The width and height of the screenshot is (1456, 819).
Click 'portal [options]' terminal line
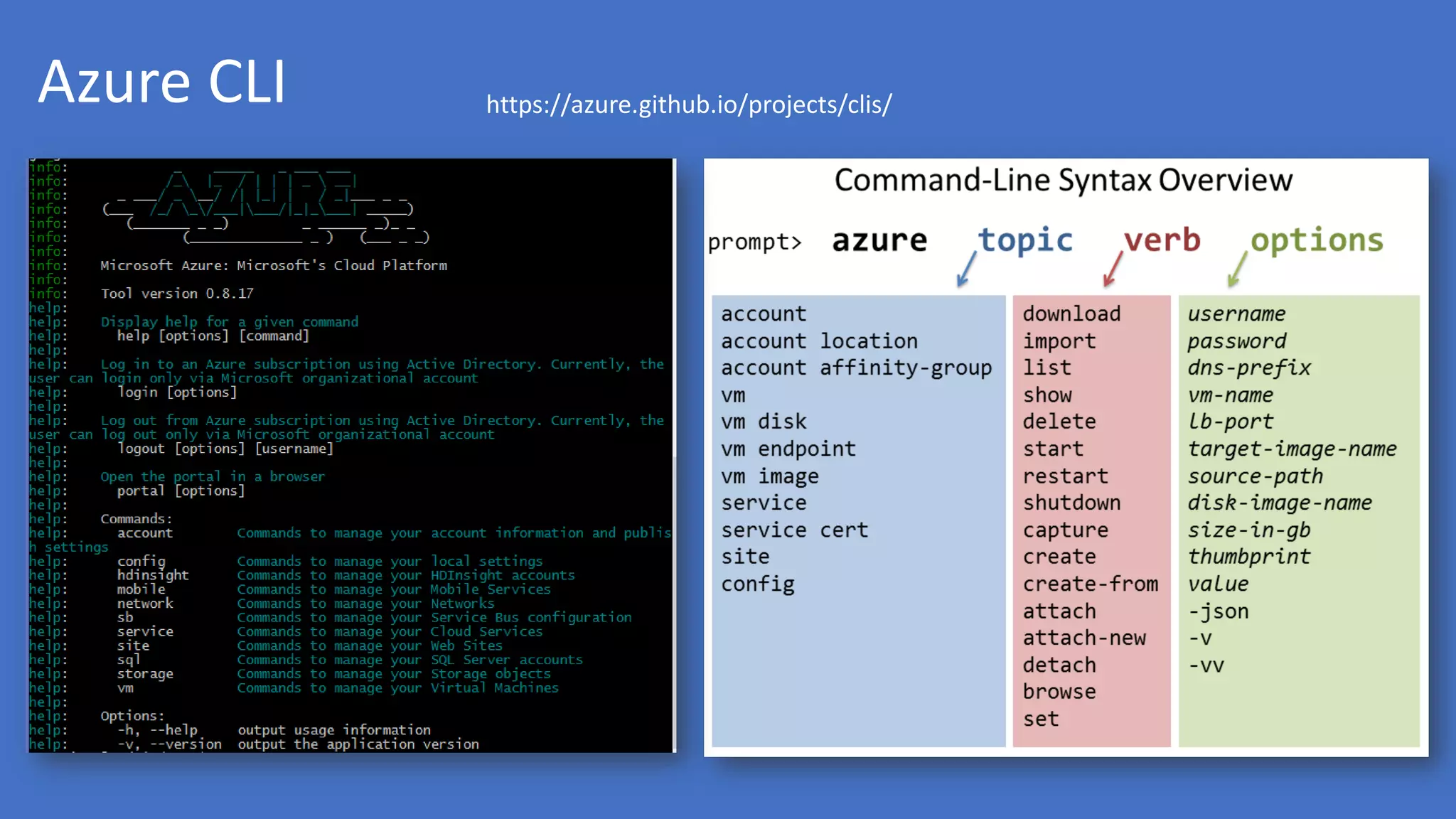click(181, 491)
